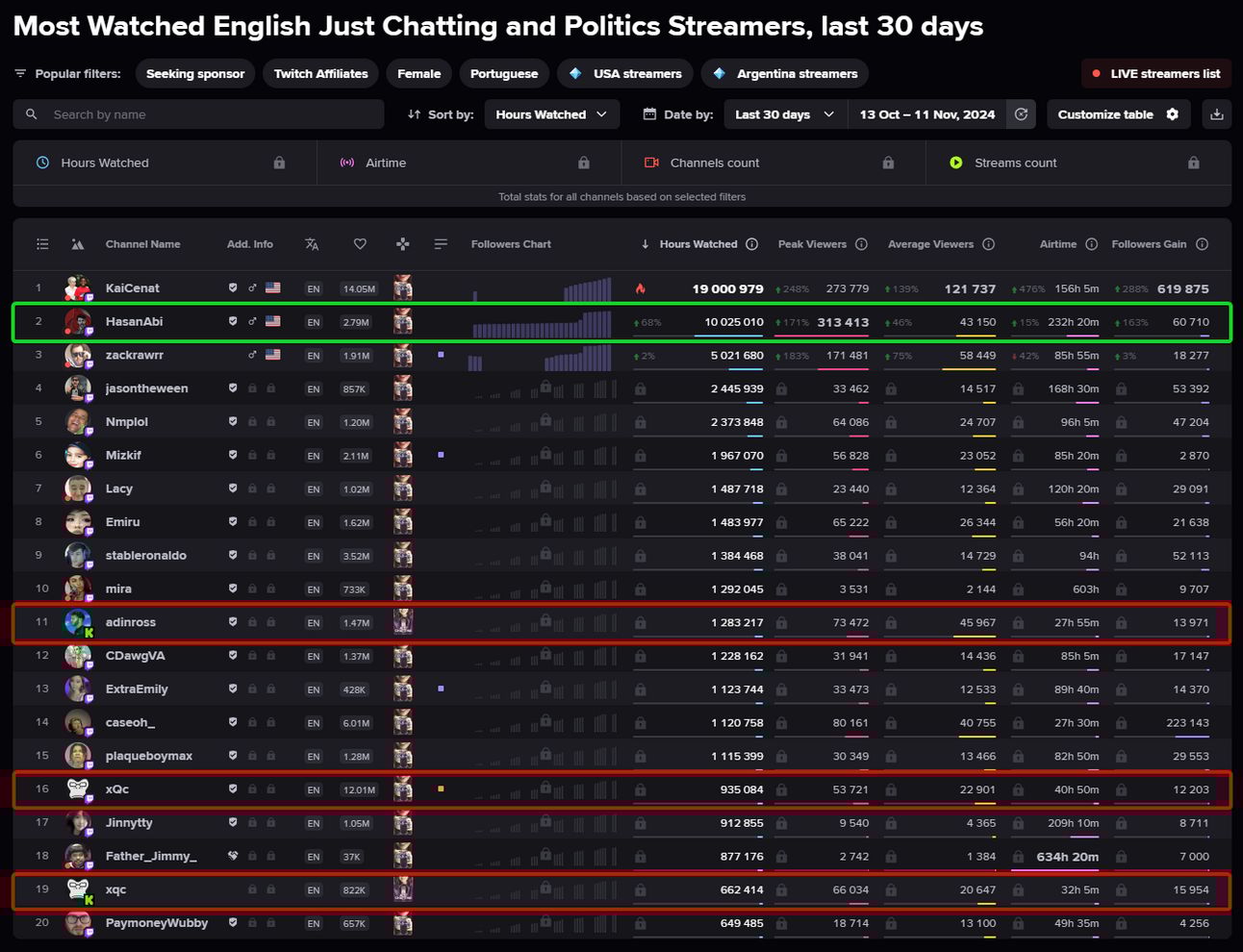The image size is (1243, 952).
Task: Click the purple marker in Mizkif's row
Action: coord(441,455)
